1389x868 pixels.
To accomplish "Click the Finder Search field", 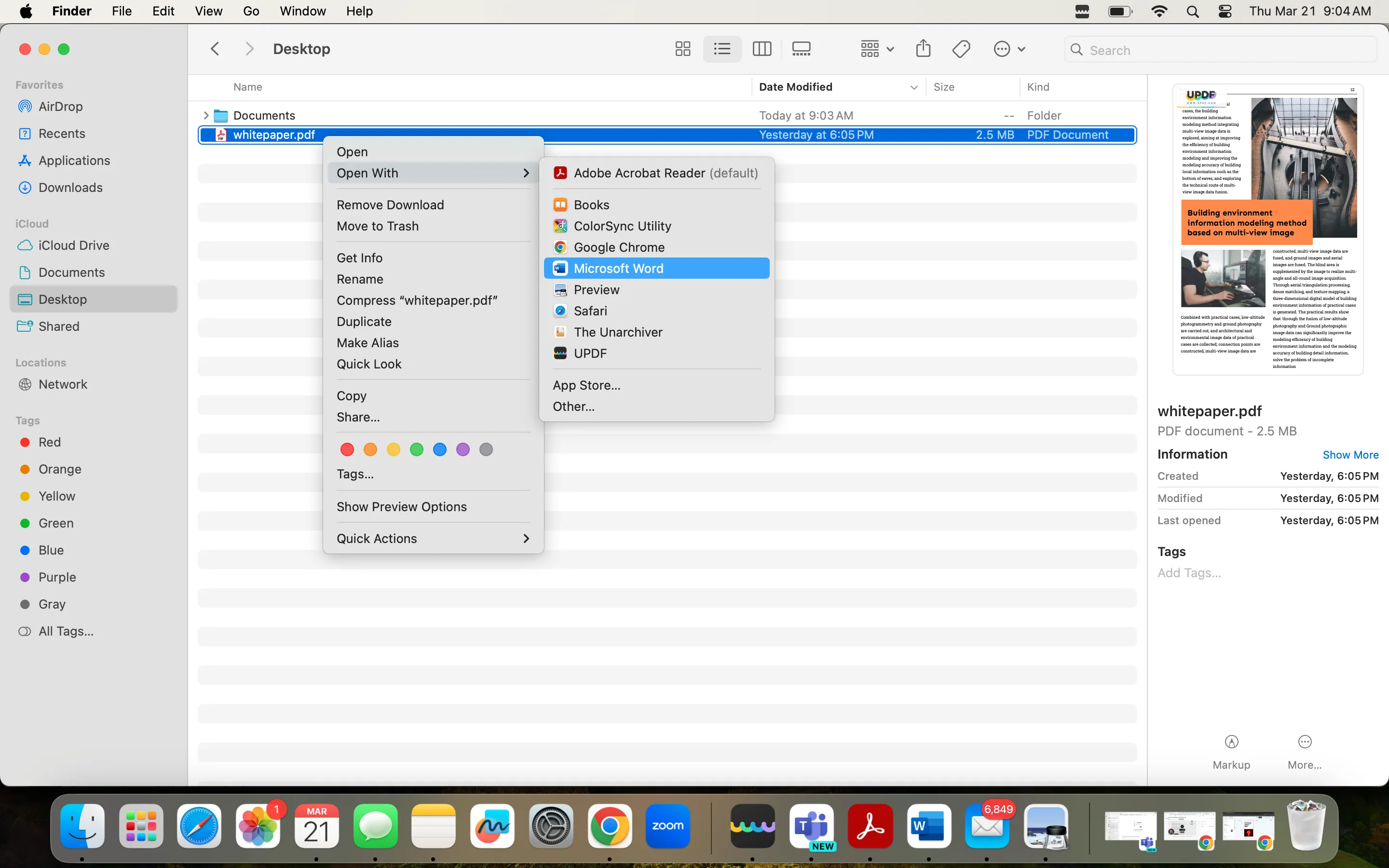I will click(1228, 50).
